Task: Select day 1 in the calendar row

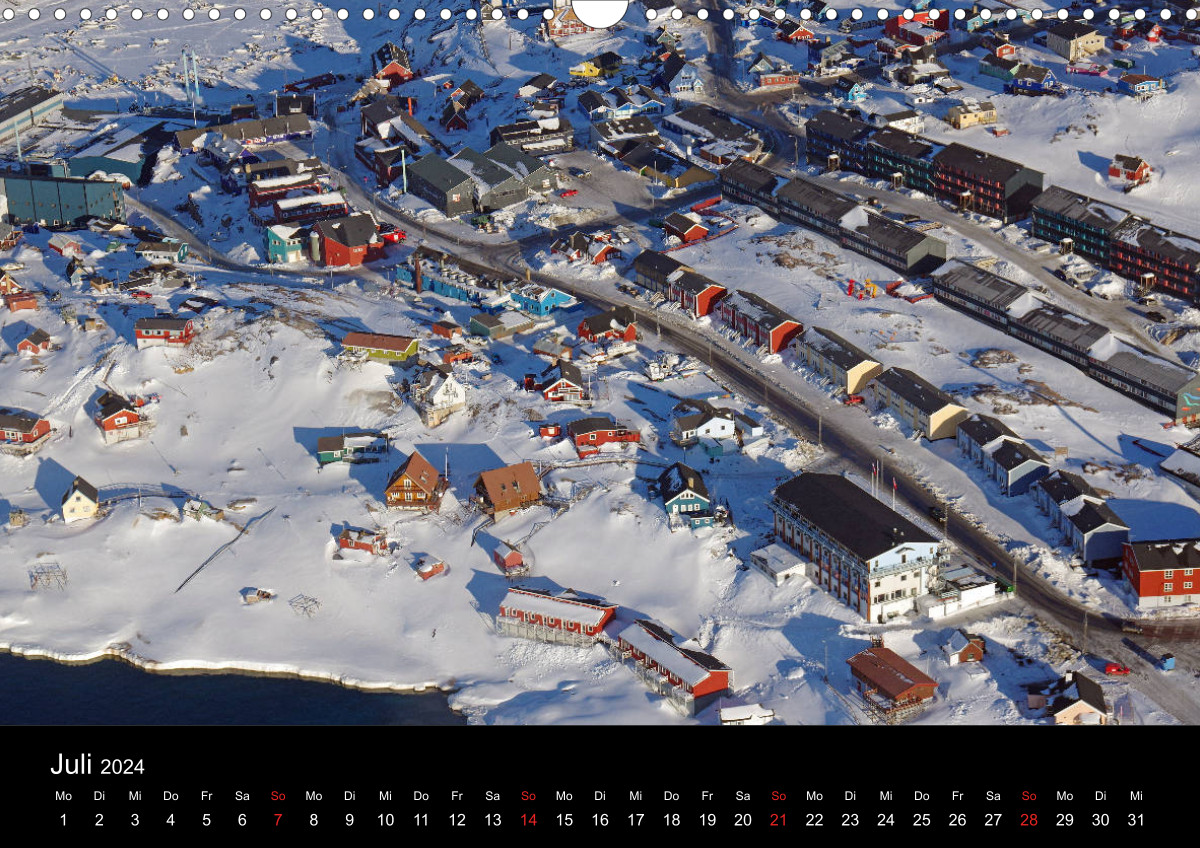Action: 63,820
